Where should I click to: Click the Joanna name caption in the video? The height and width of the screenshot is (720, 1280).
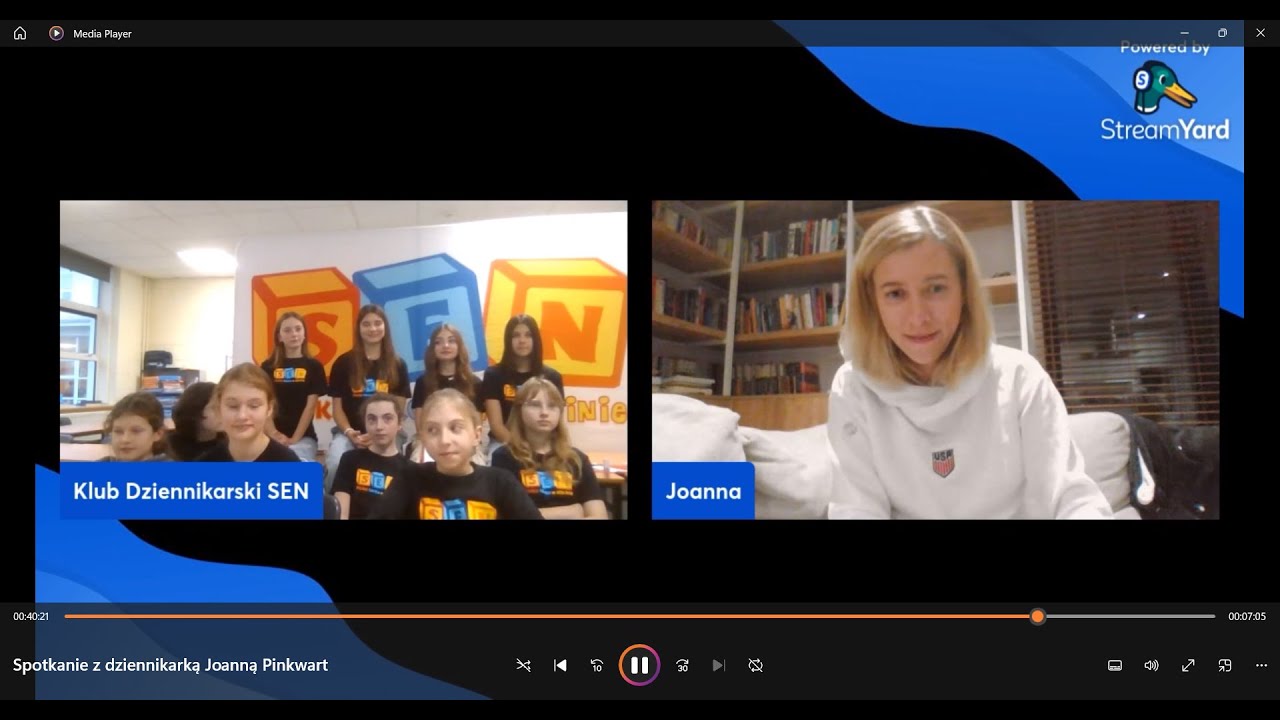coord(703,491)
